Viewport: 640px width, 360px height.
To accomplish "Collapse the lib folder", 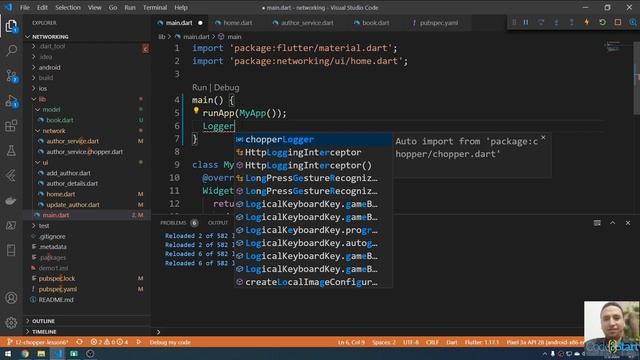I will coord(42,99).
